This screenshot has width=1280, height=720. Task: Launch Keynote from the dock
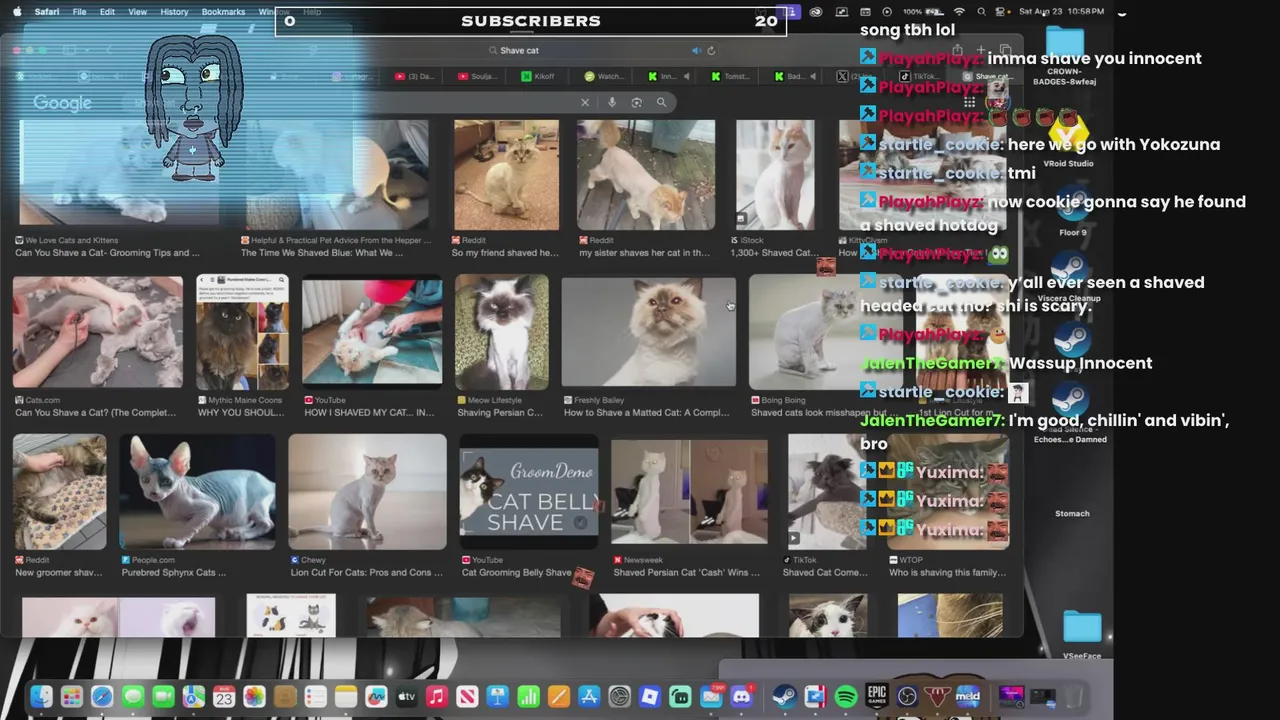[x=497, y=697]
